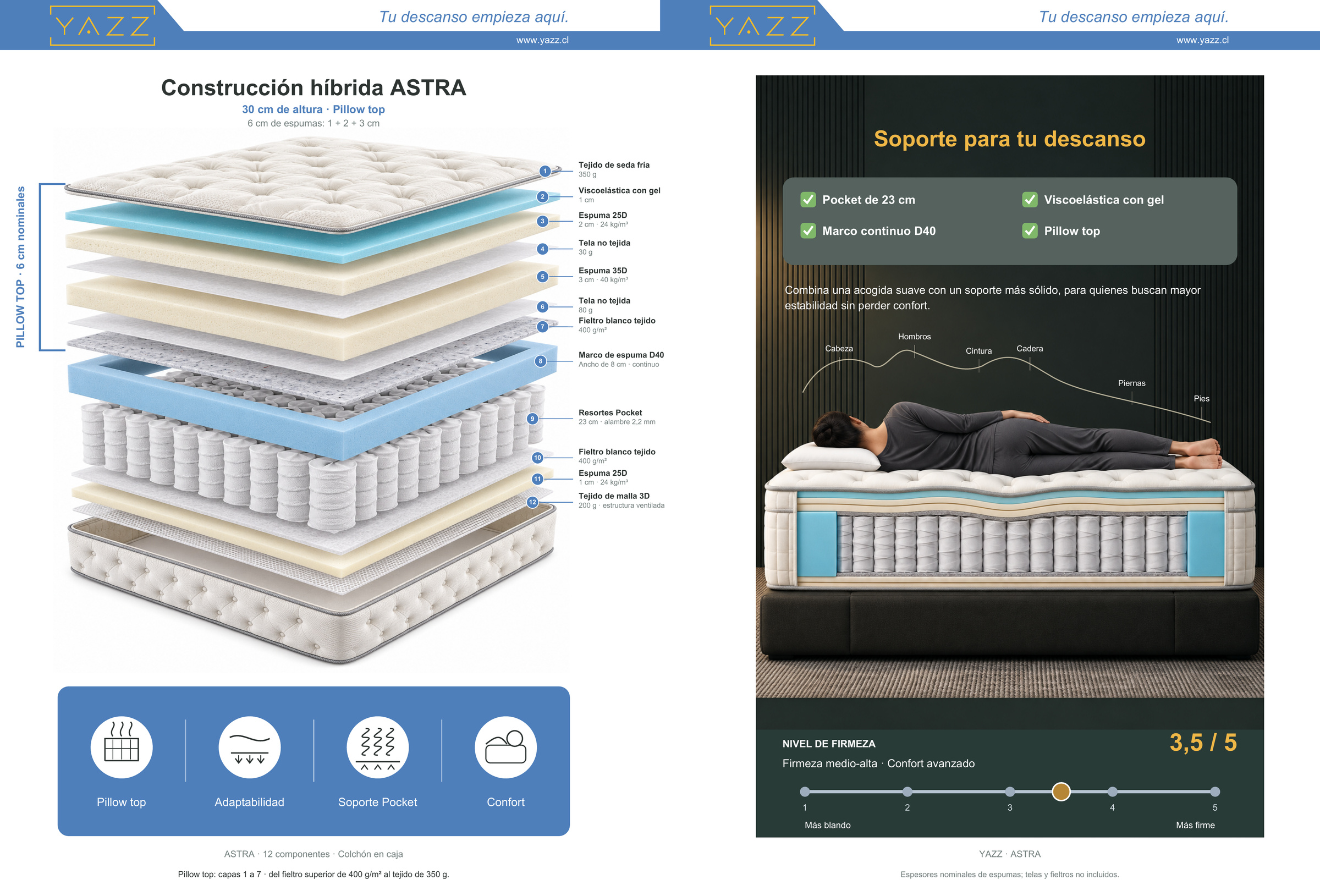Click the 'Piernas' body zone label
Image resolution: width=1320 pixels, height=896 pixels.
(1131, 383)
